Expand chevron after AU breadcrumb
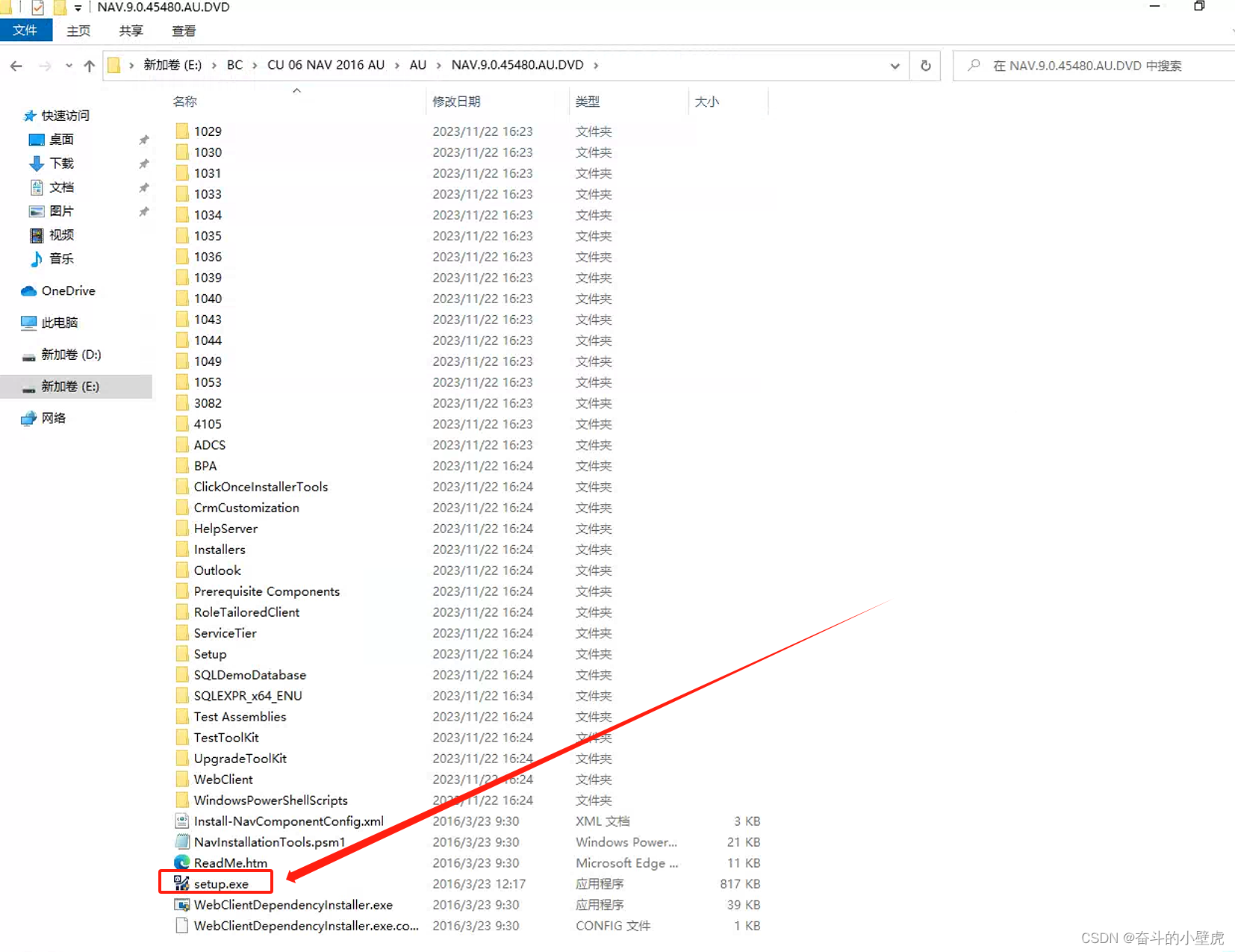Viewport: 1235px width, 952px height. pyautogui.click(x=439, y=66)
